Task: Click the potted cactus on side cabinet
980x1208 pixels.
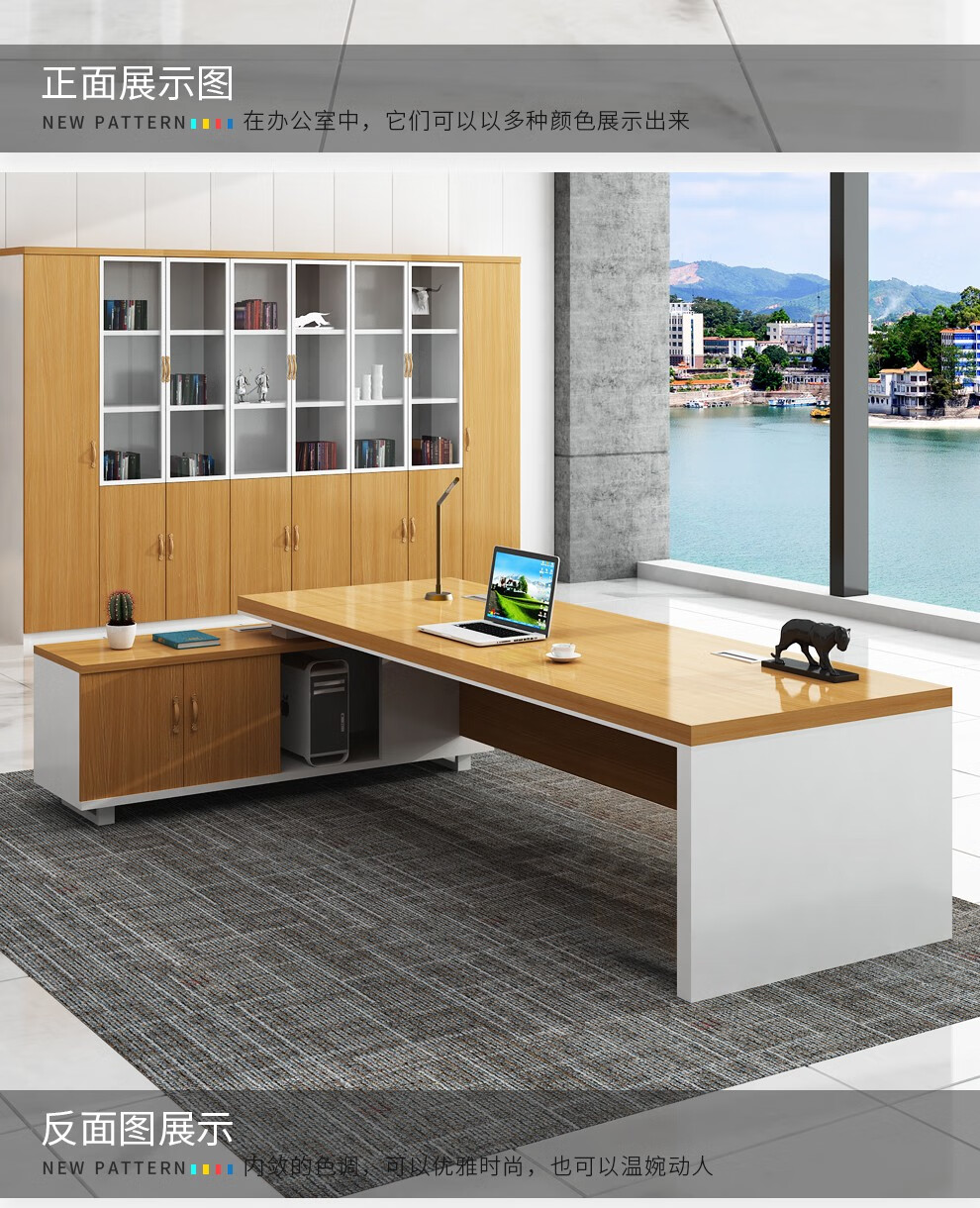Action: (121, 619)
